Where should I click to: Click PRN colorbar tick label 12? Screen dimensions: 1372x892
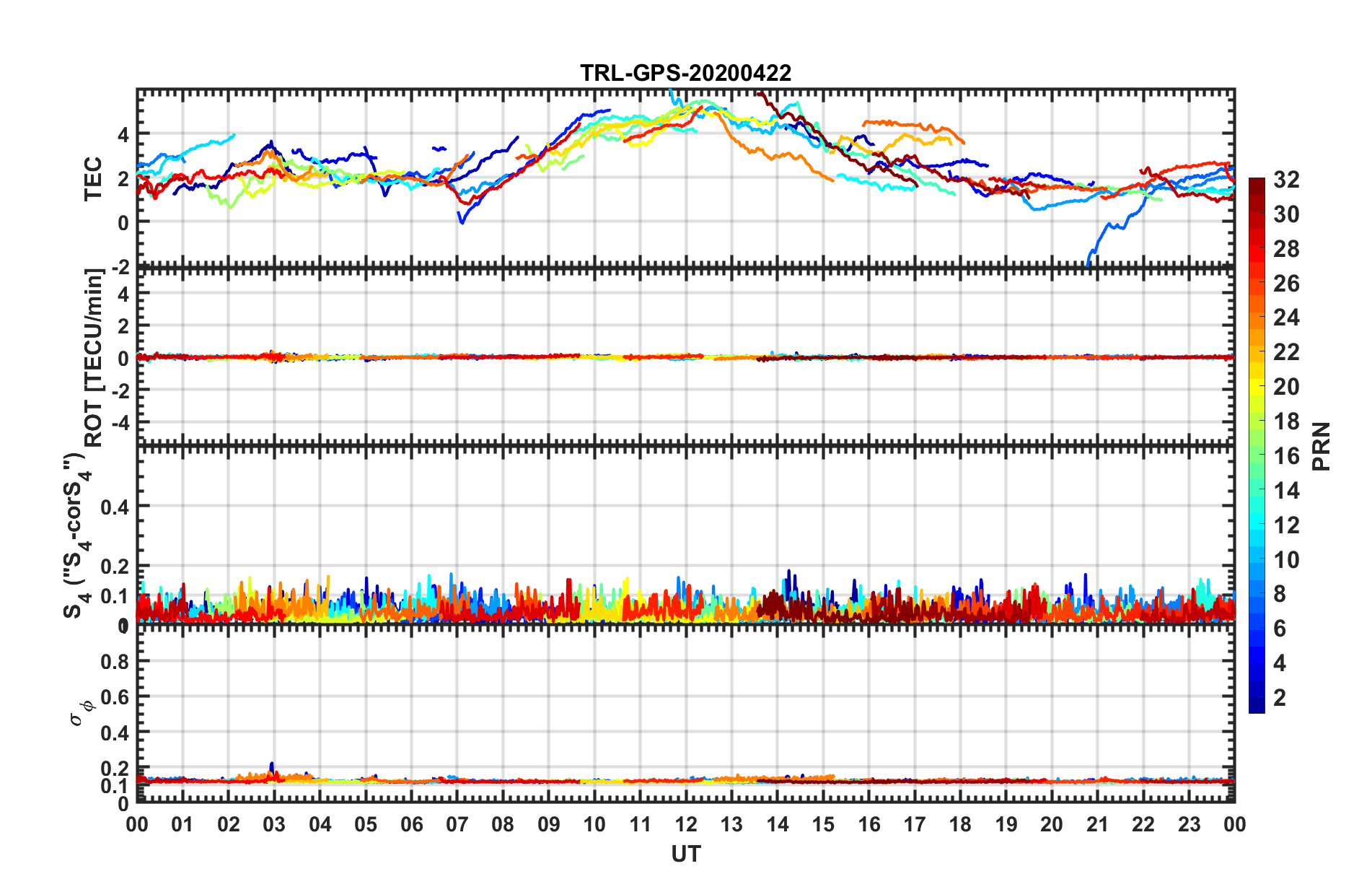pos(1286,525)
